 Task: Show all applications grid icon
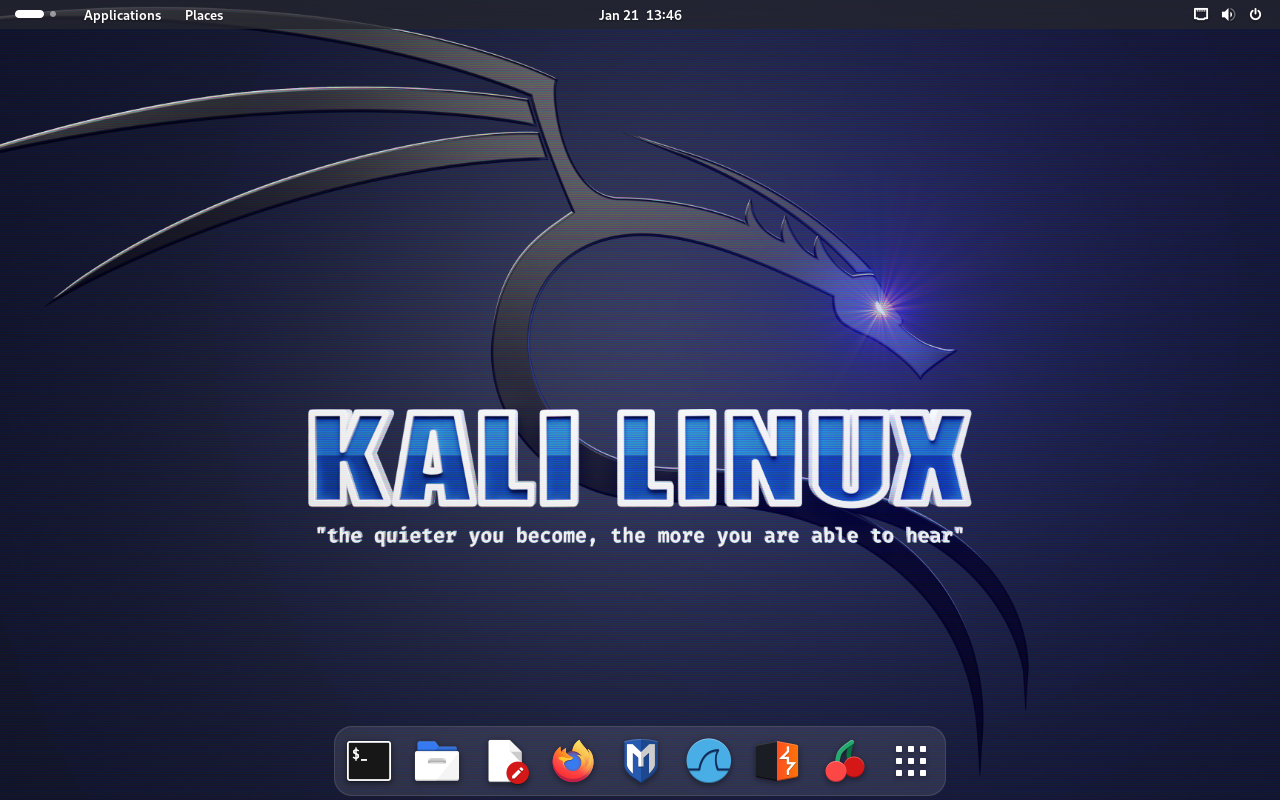[x=911, y=761]
